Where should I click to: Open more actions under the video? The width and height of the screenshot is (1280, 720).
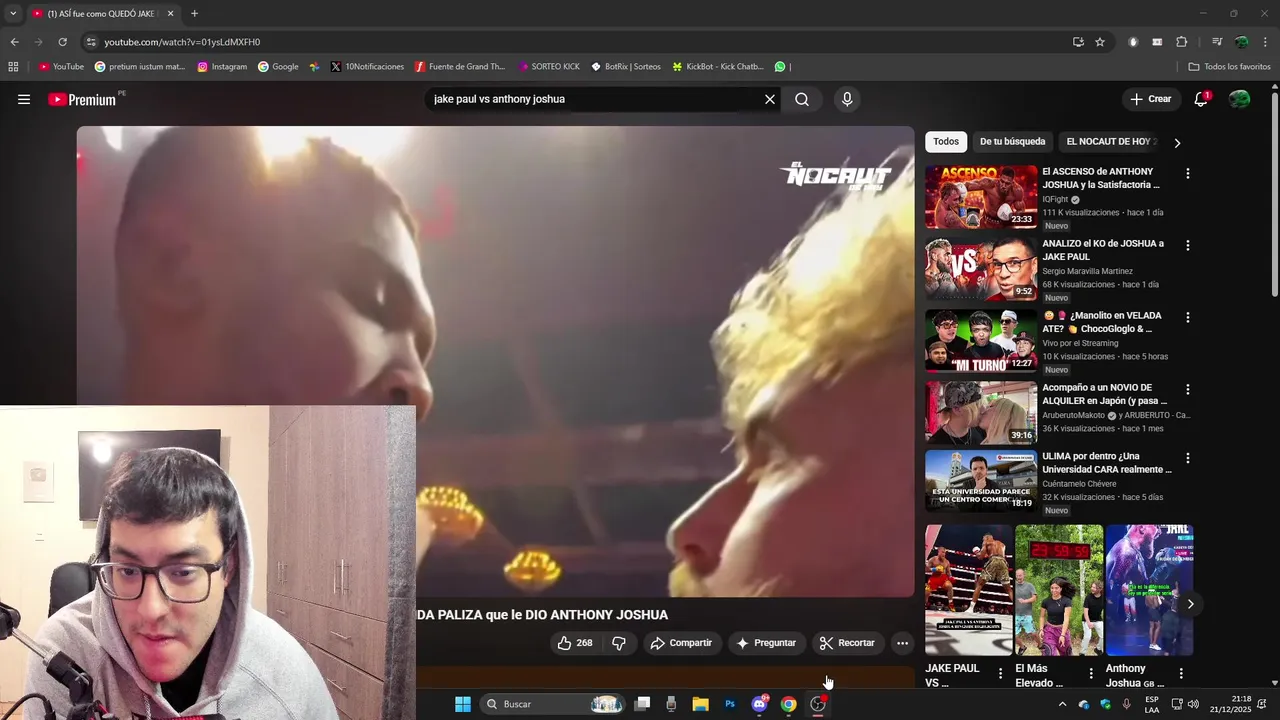point(902,643)
